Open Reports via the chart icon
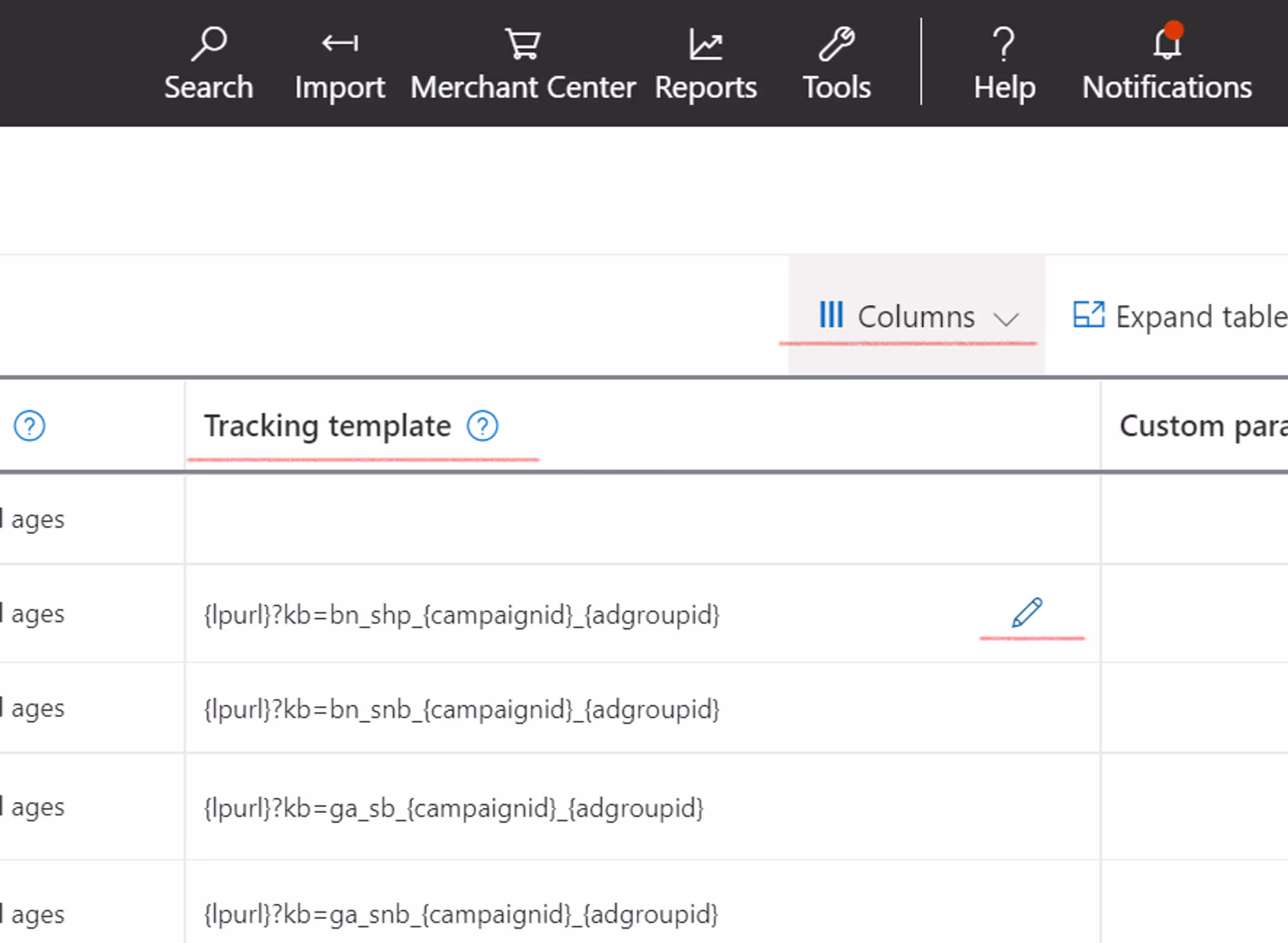 click(x=706, y=44)
